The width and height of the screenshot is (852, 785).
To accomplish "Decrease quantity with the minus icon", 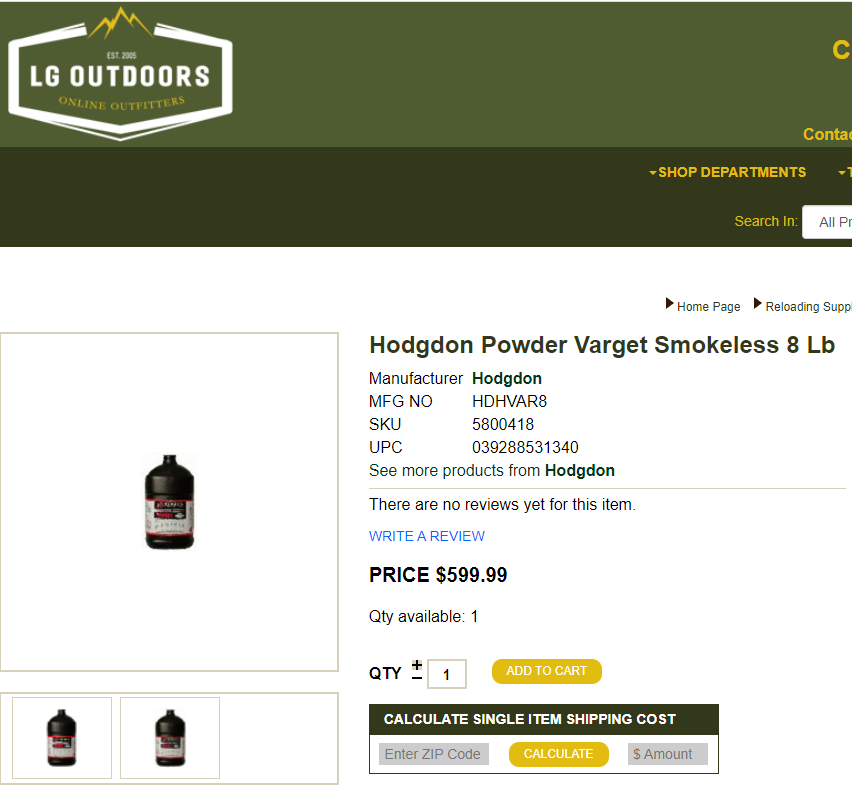I will click(417, 677).
